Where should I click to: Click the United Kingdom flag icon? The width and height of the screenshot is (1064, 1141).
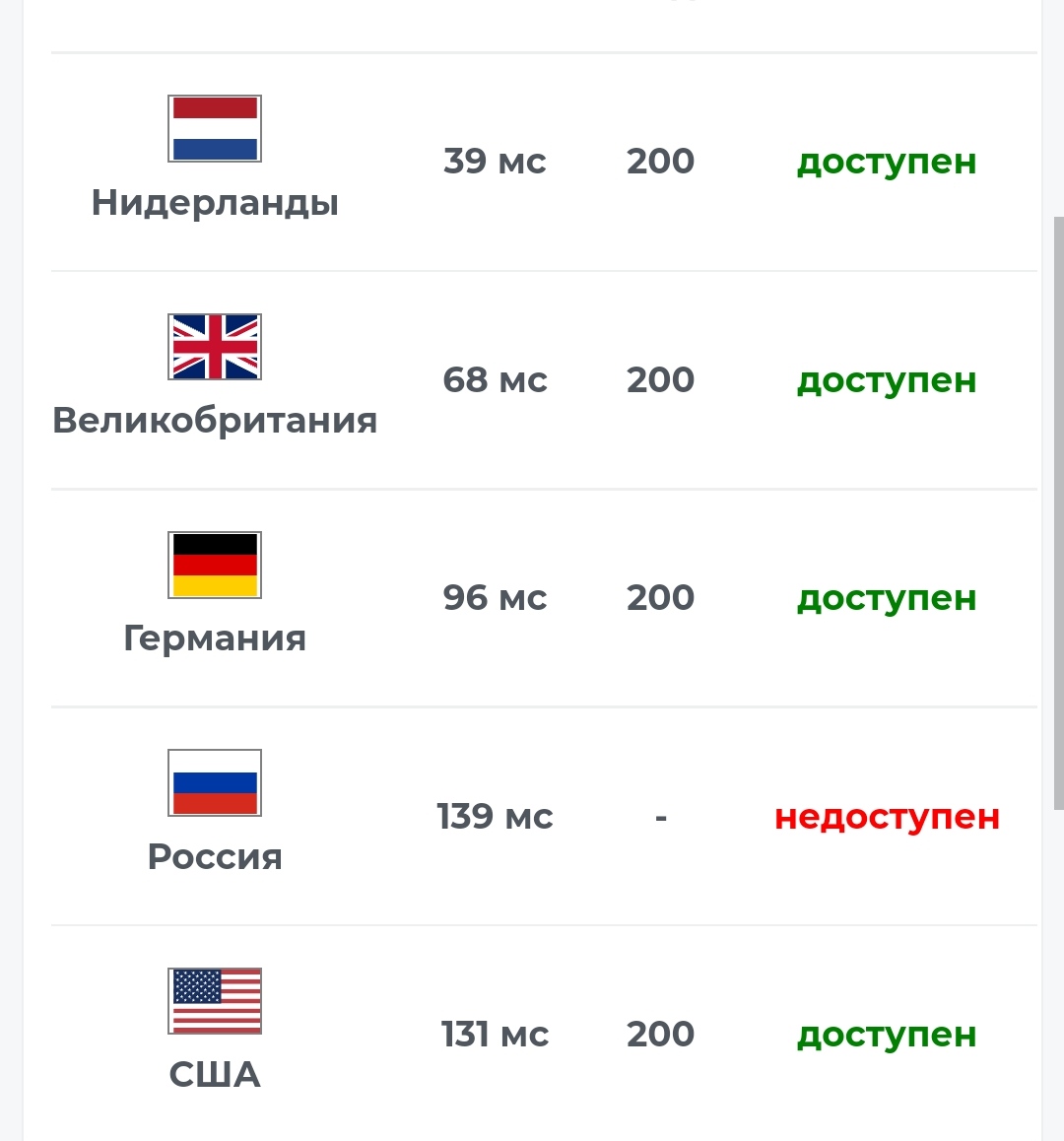pyautogui.click(x=215, y=347)
